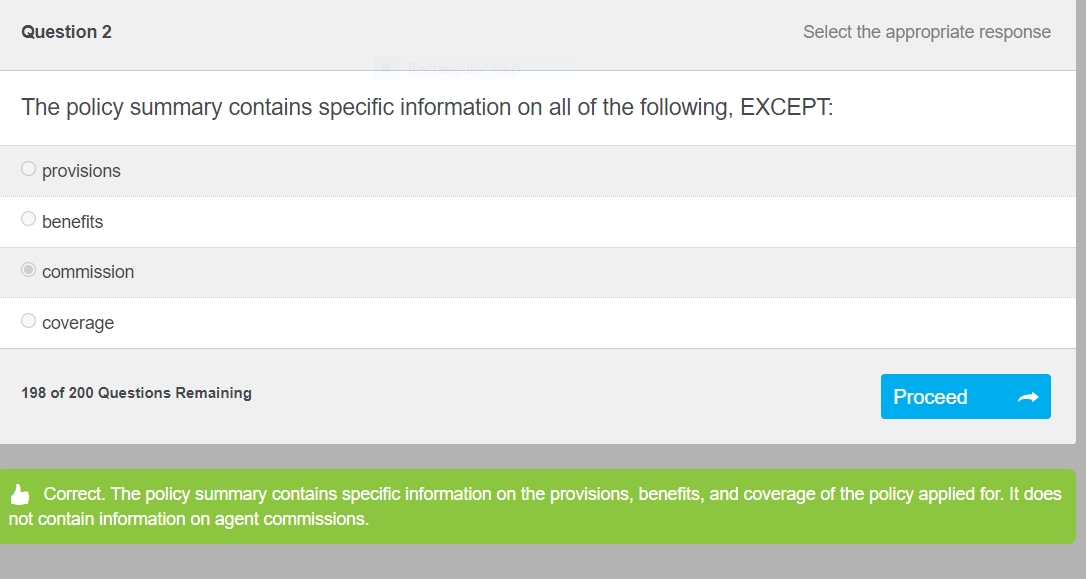Click the word "EXCEPT:" in the question

(x=787, y=107)
